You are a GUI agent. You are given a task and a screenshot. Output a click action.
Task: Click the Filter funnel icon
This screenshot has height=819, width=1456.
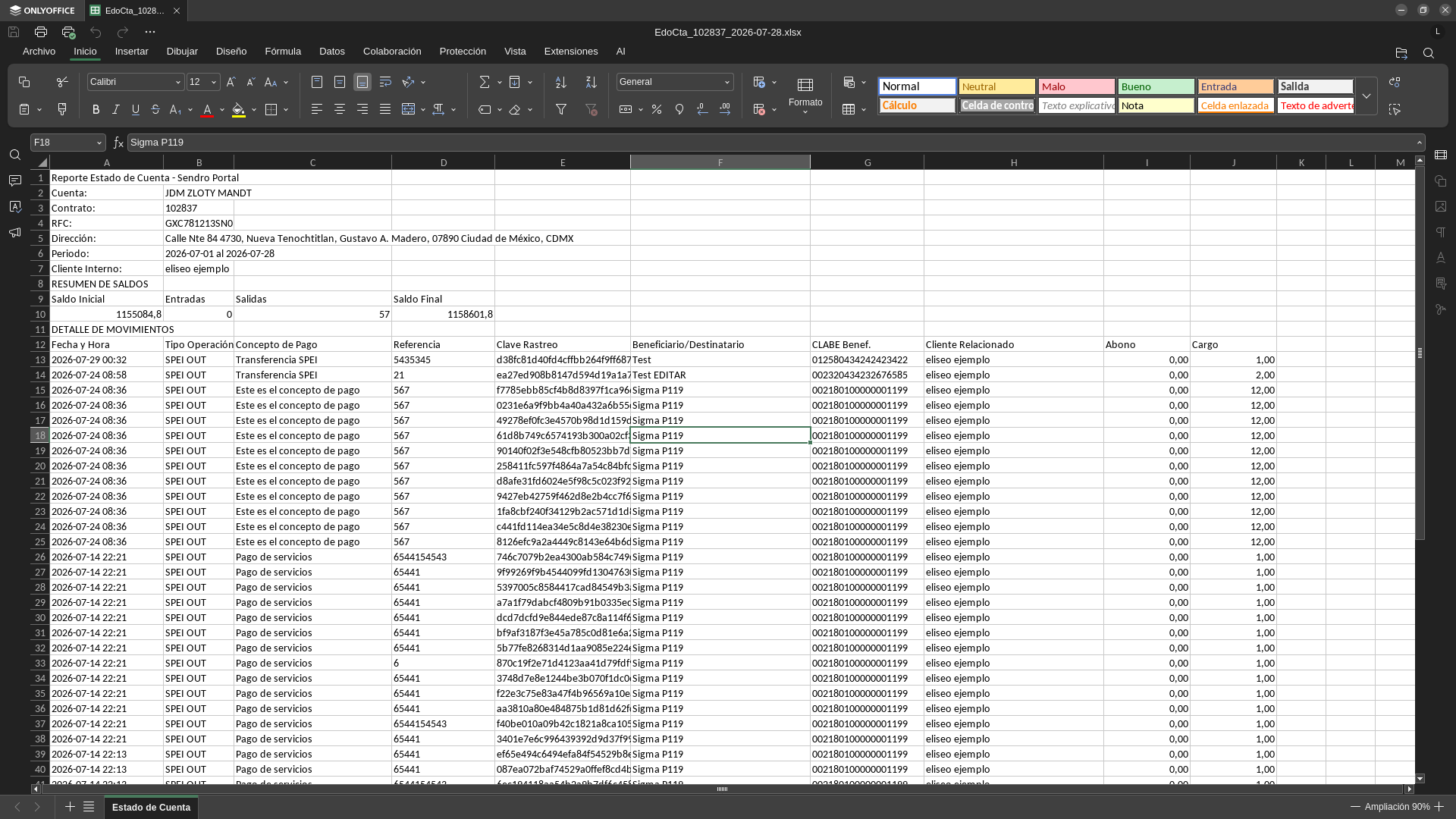coord(561,109)
